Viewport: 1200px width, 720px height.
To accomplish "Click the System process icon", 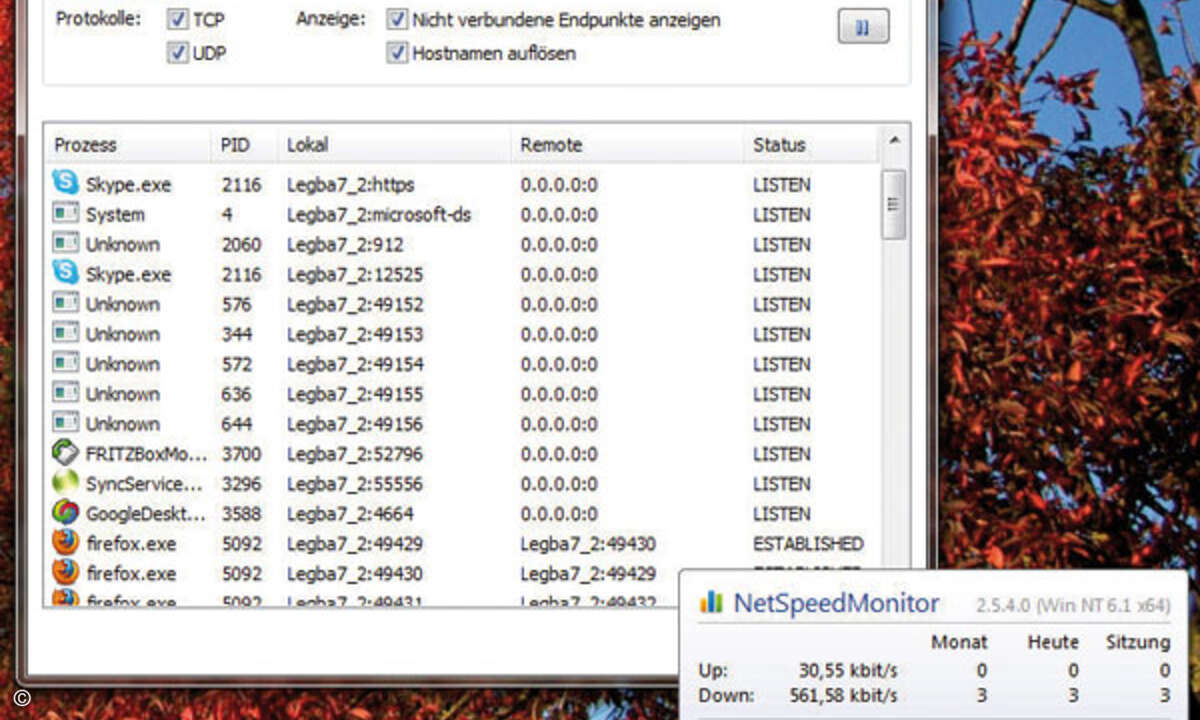I will pyautogui.click(x=65, y=214).
